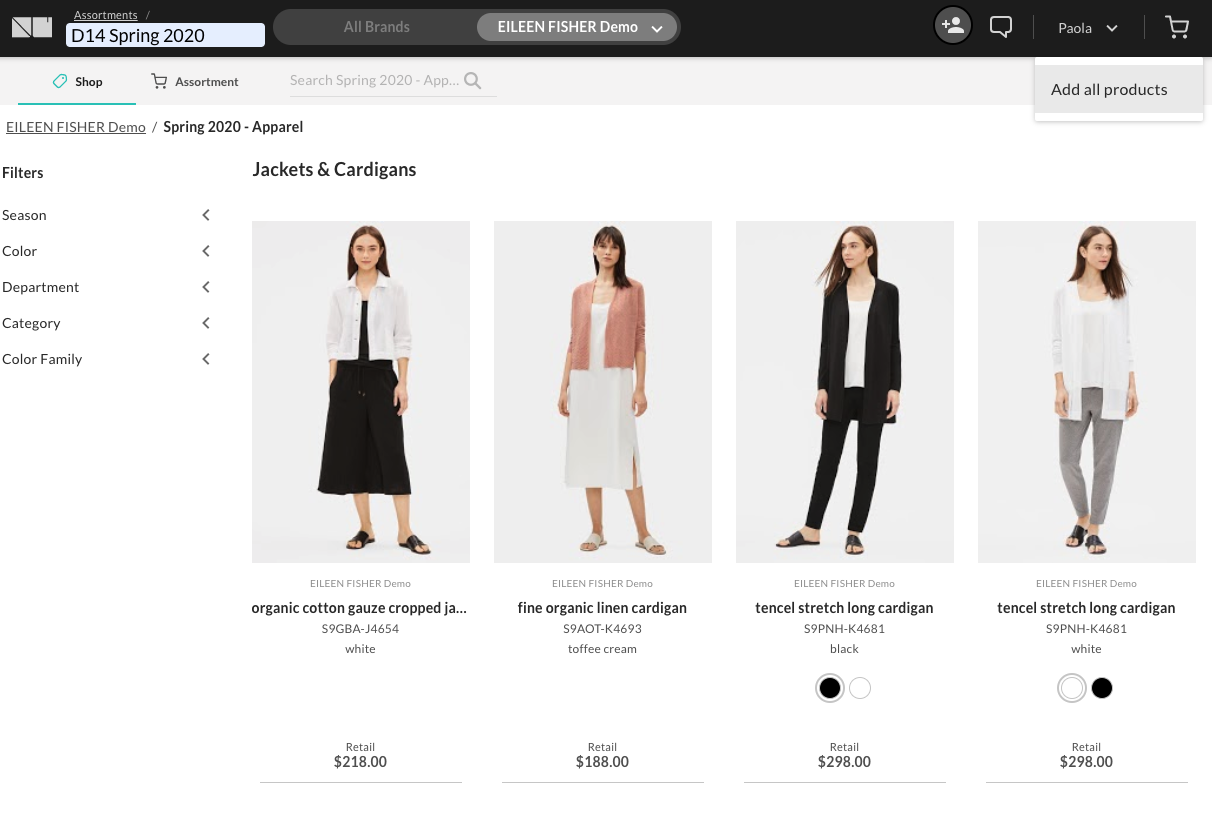Choose Add all products menu item
This screenshot has width=1212, height=817.
click(1109, 90)
